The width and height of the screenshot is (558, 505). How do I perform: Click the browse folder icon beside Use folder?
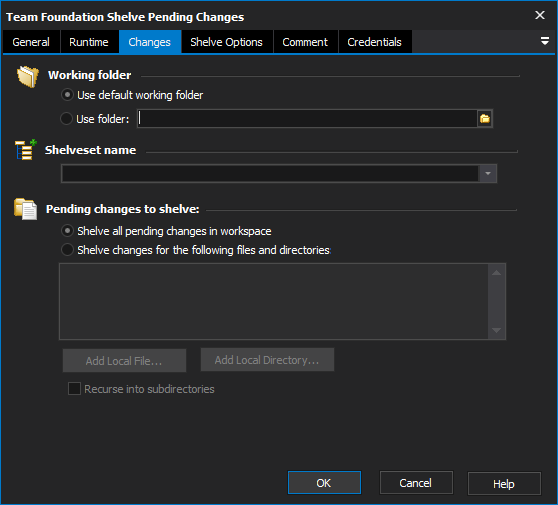click(485, 119)
